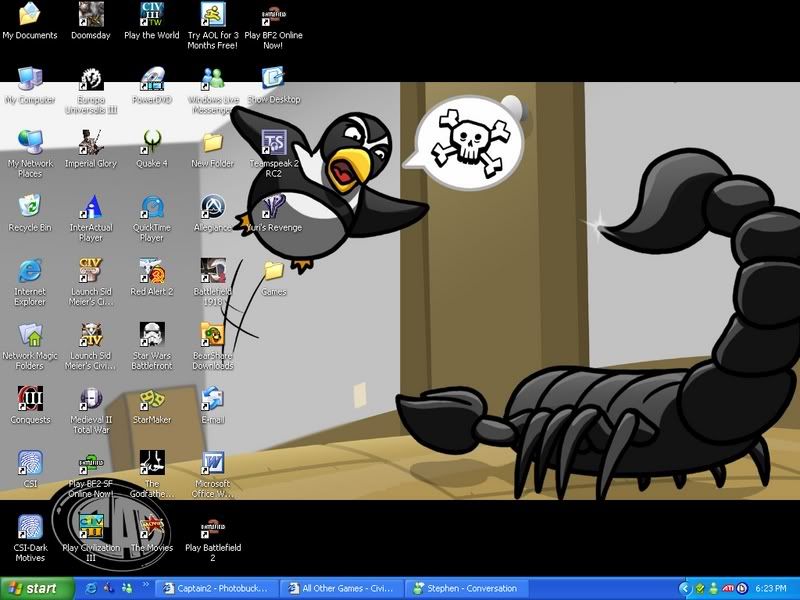Select The Godfather game shortcut

click(x=152, y=474)
